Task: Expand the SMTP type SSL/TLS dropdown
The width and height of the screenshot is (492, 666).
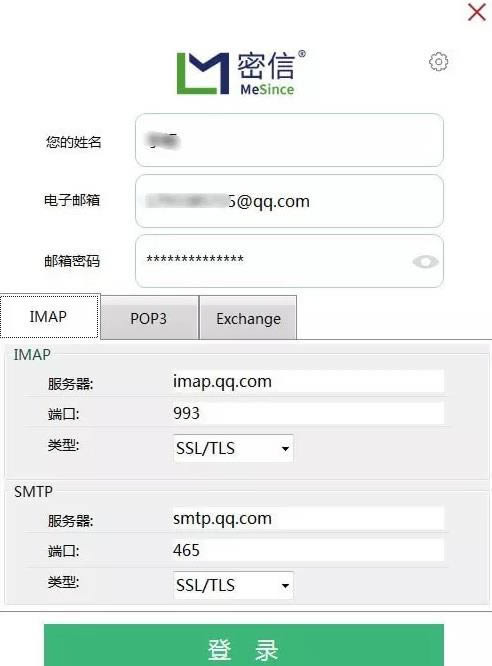Action: 233,585
